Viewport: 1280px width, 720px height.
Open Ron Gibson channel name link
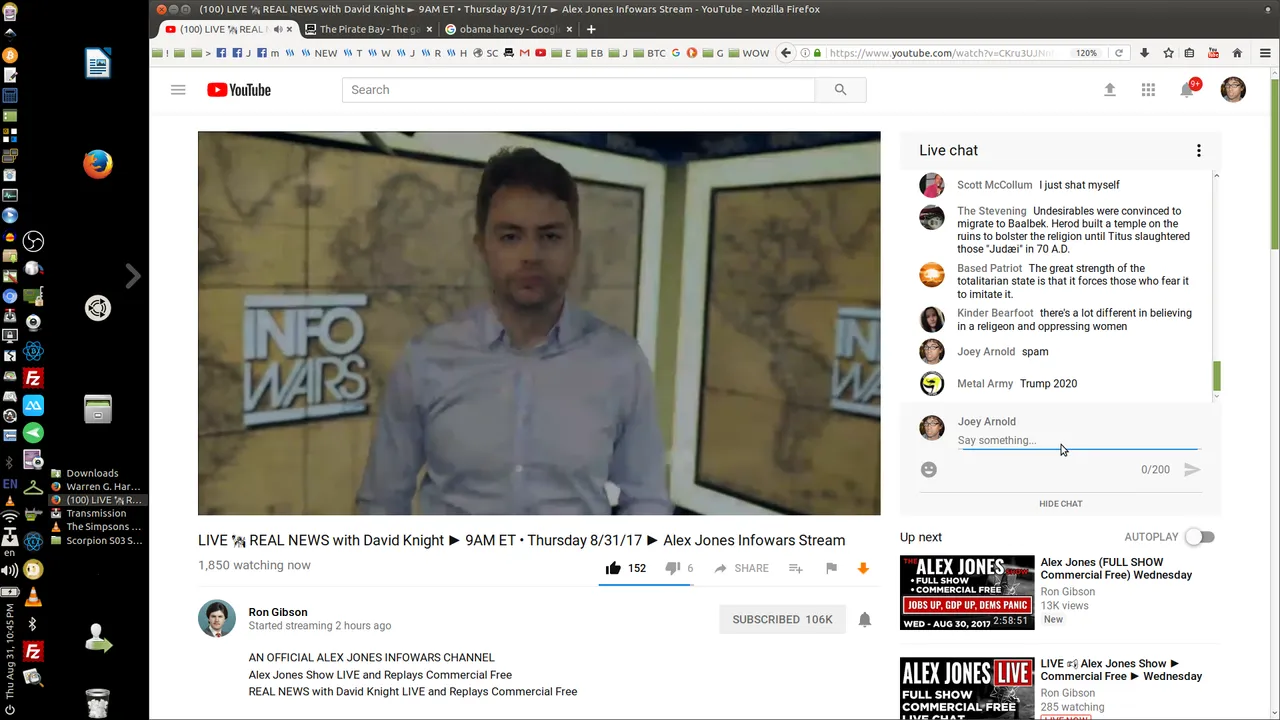click(x=278, y=612)
